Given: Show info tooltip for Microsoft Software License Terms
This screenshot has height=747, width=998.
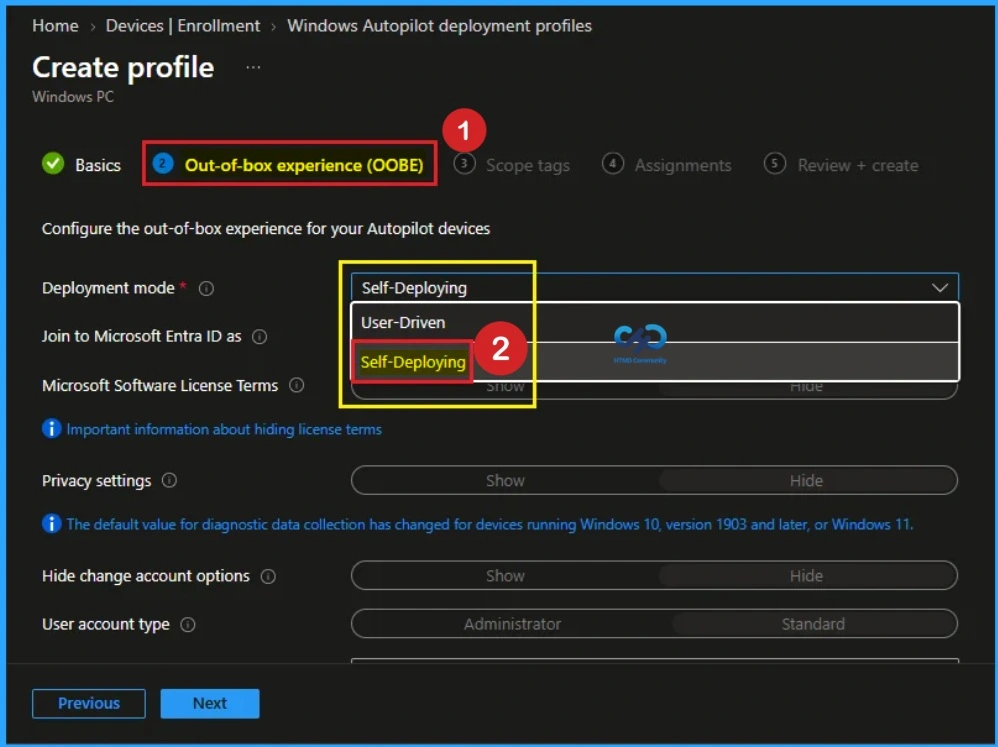Looking at the screenshot, I should (x=297, y=385).
